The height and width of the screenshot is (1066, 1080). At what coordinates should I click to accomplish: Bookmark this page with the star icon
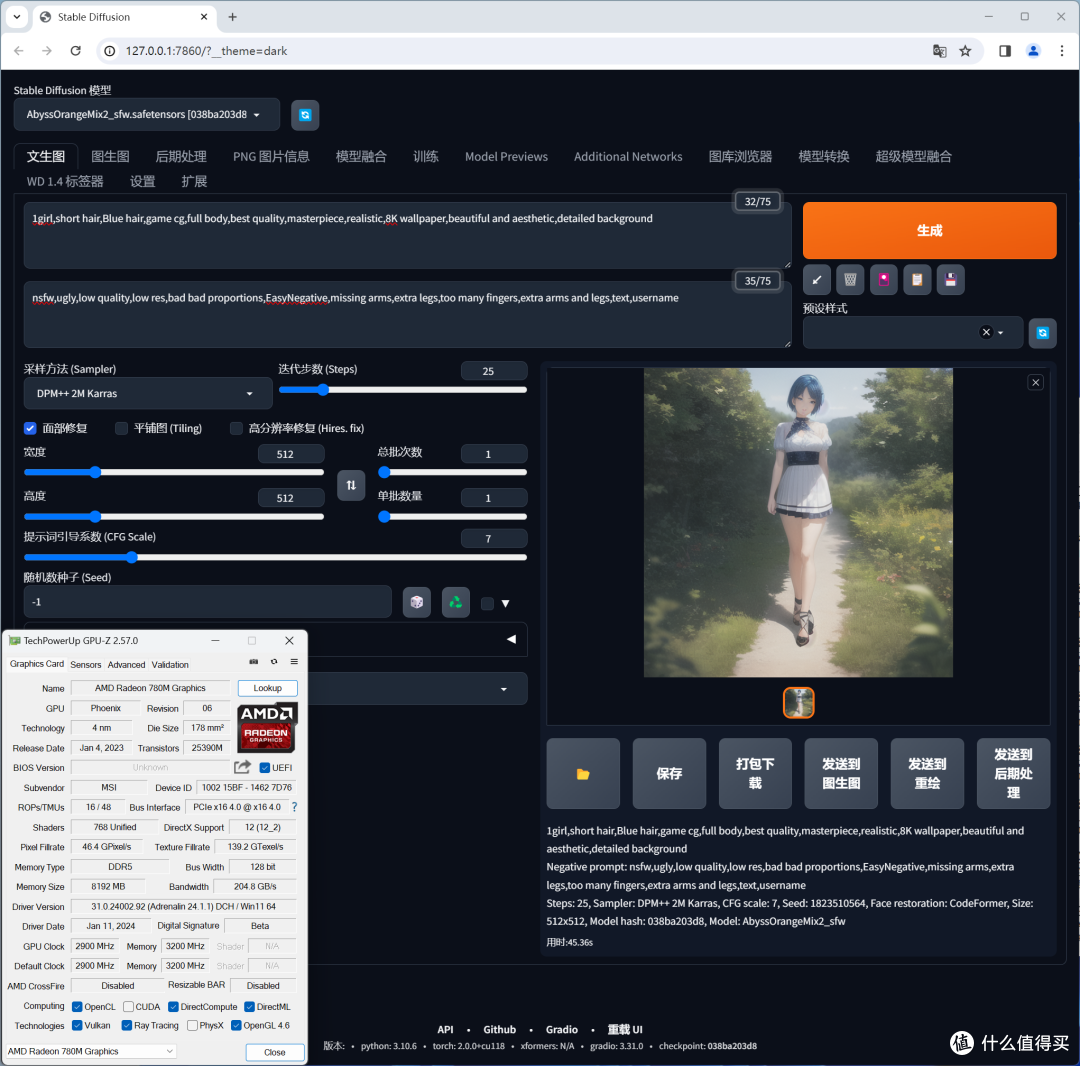coord(966,51)
